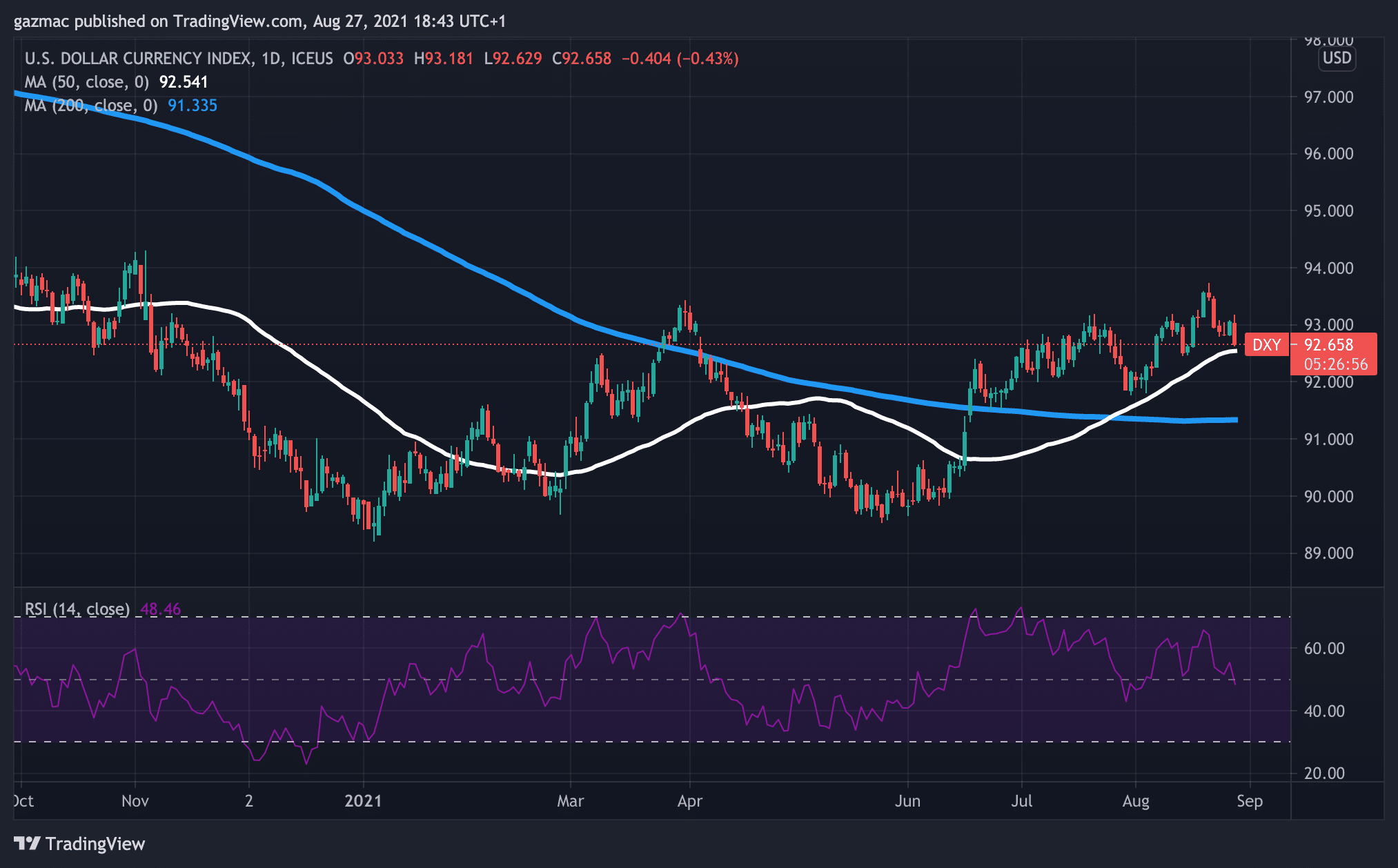Click the RSI value 48.46
Screen dimensions: 1398x868
pyautogui.click(x=161, y=609)
